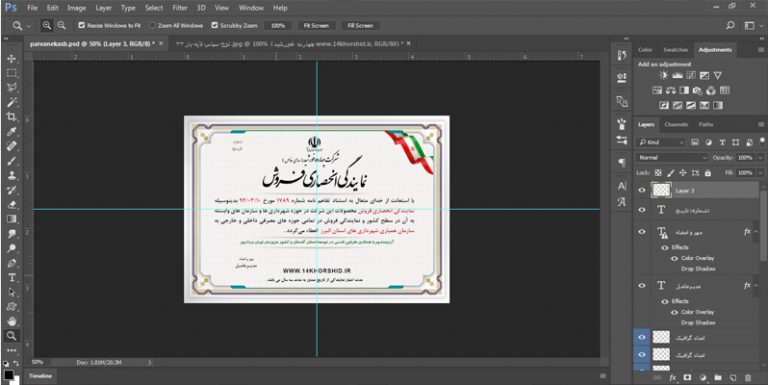Open the Kind filter dropdown
This screenshot has width=768, height=385.
[661, 143]
